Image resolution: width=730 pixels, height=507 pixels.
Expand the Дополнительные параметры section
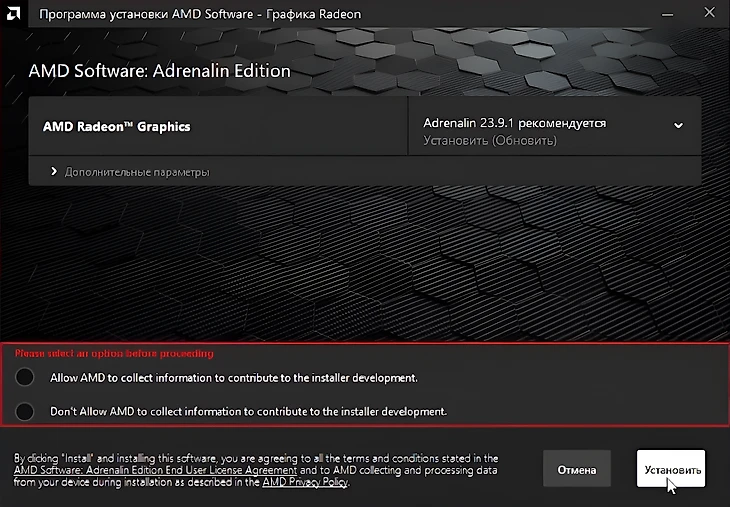pos(137,172)
